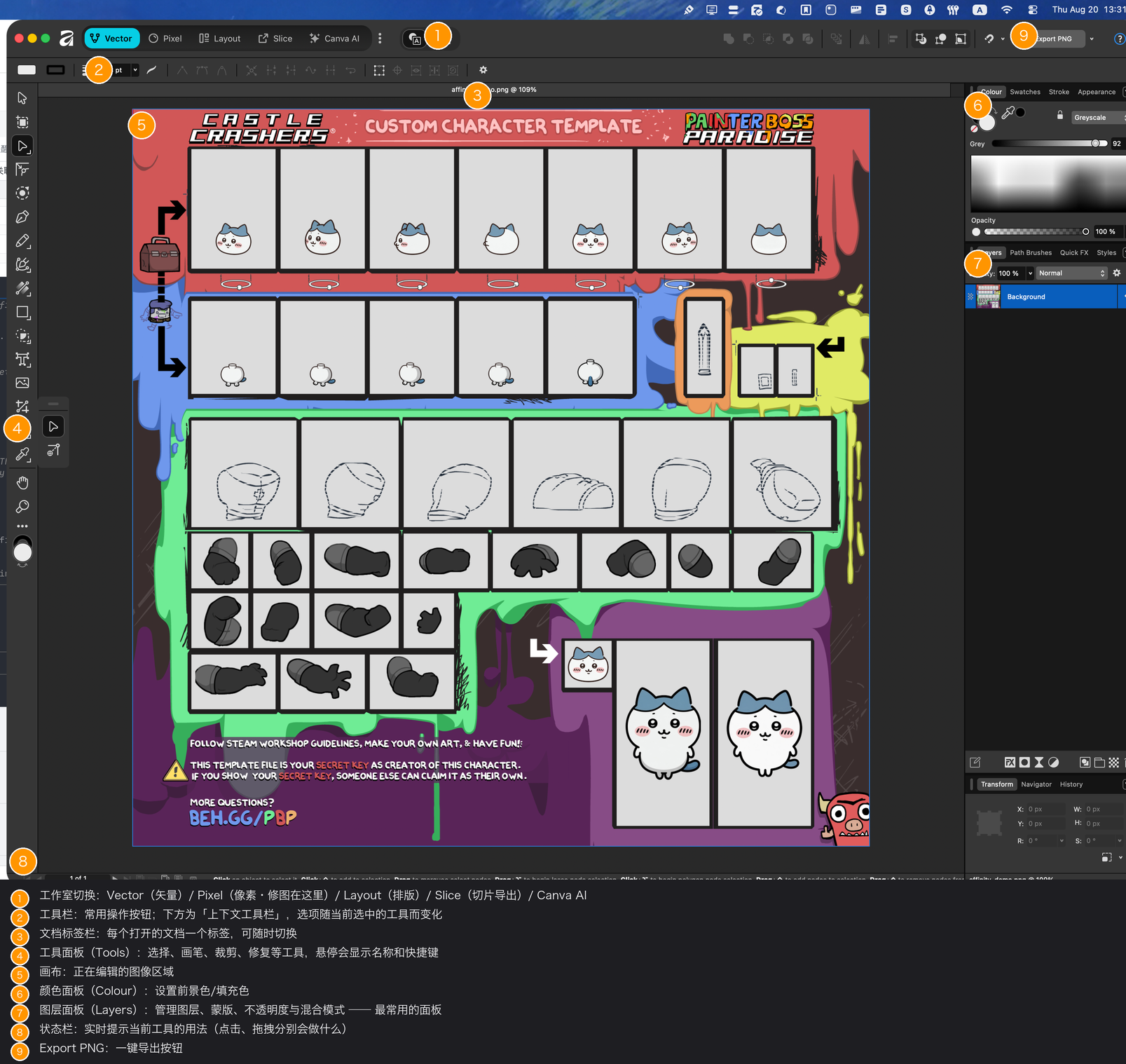The height and width of the screenshot is (1064, 1126).
Task: Select the Vector Crop tool
Action: click(x=22, y=407)
